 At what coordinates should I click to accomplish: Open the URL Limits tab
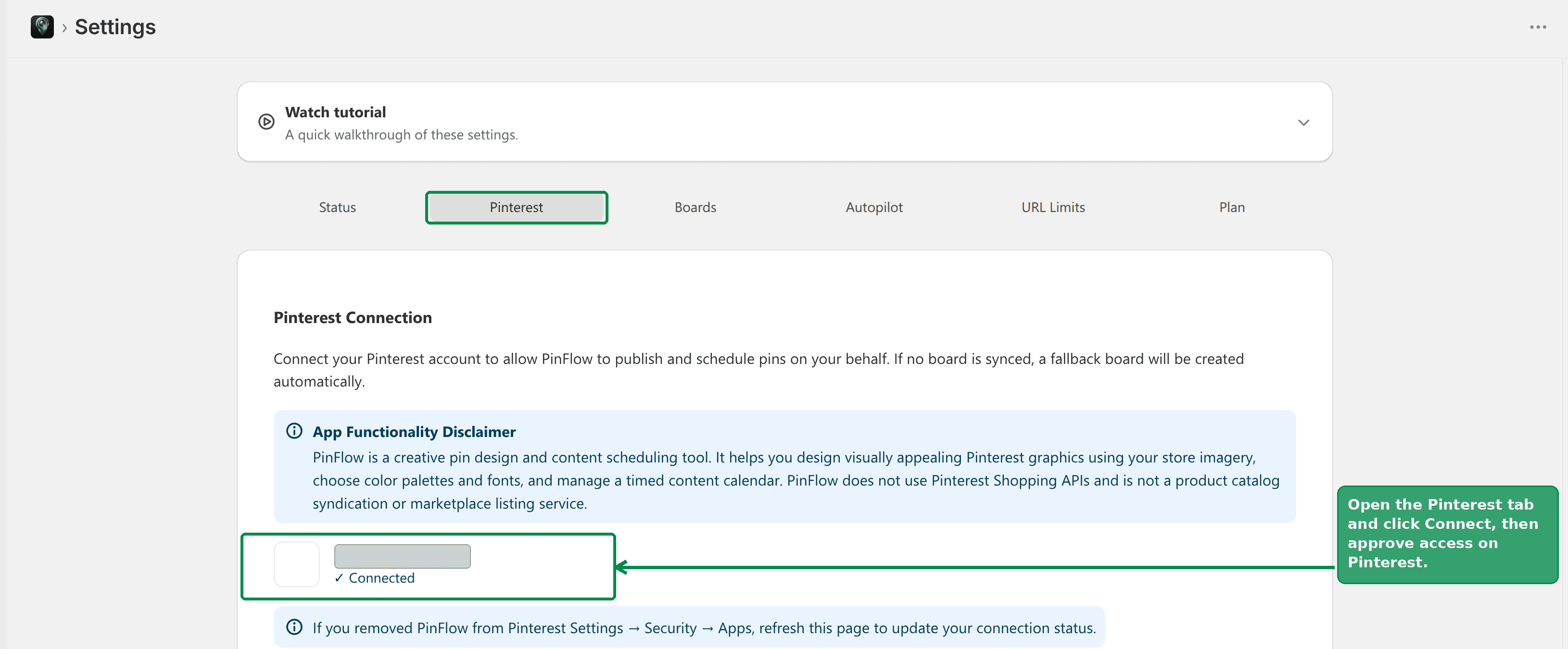click(1053, 207)
